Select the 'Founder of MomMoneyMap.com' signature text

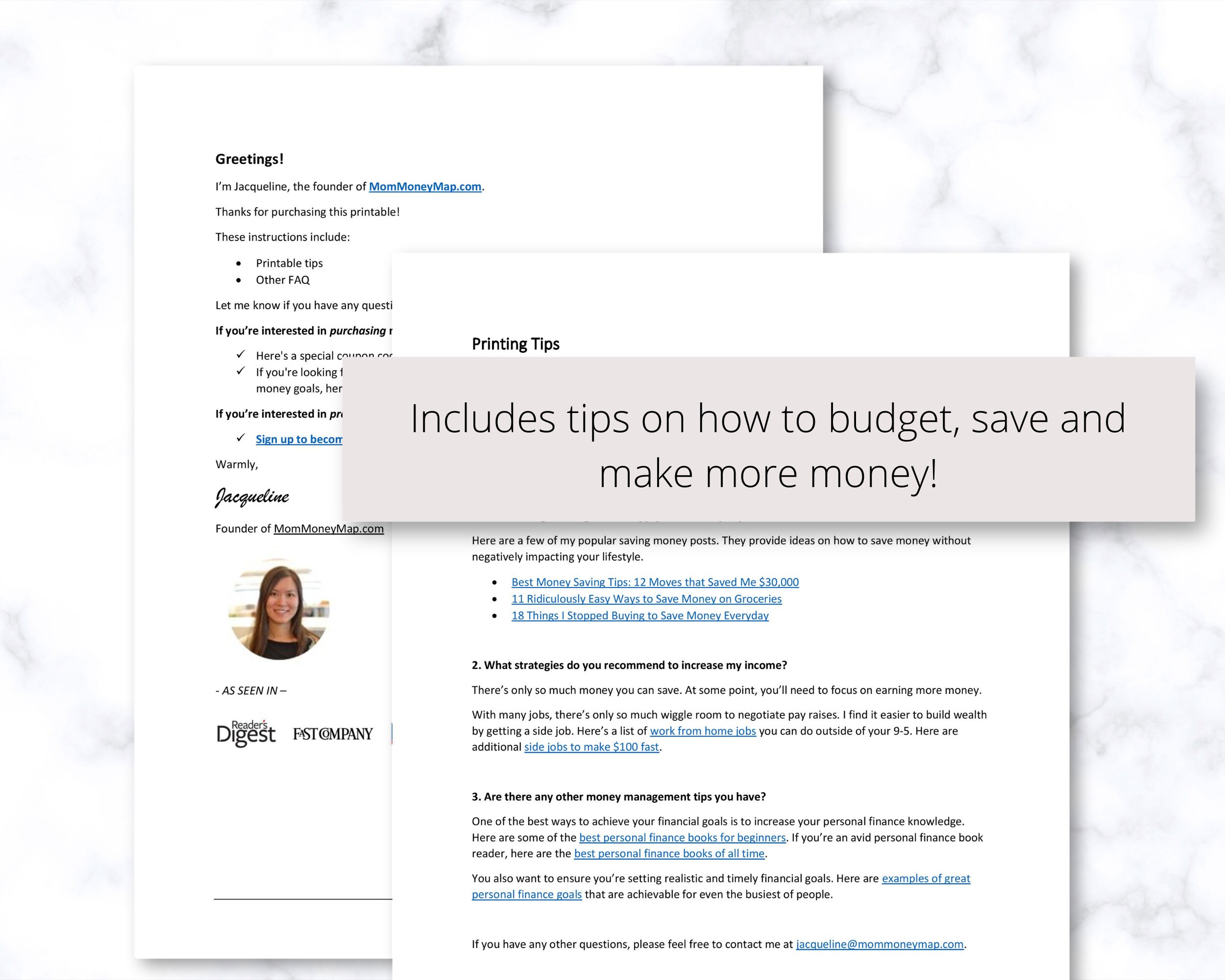tap(299, 528)
